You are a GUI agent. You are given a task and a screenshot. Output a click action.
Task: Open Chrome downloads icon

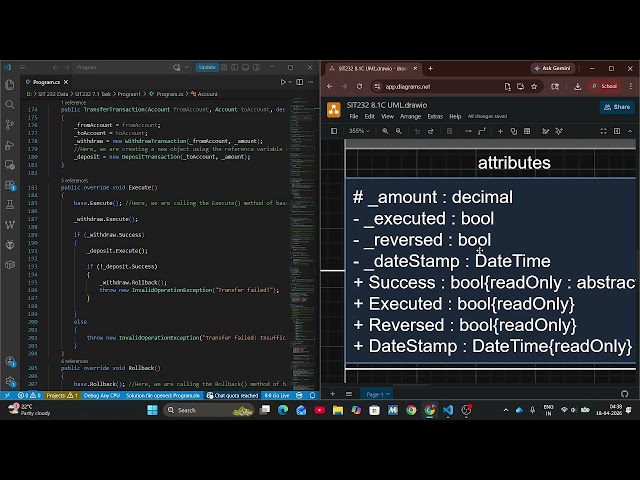click(577, 87)
